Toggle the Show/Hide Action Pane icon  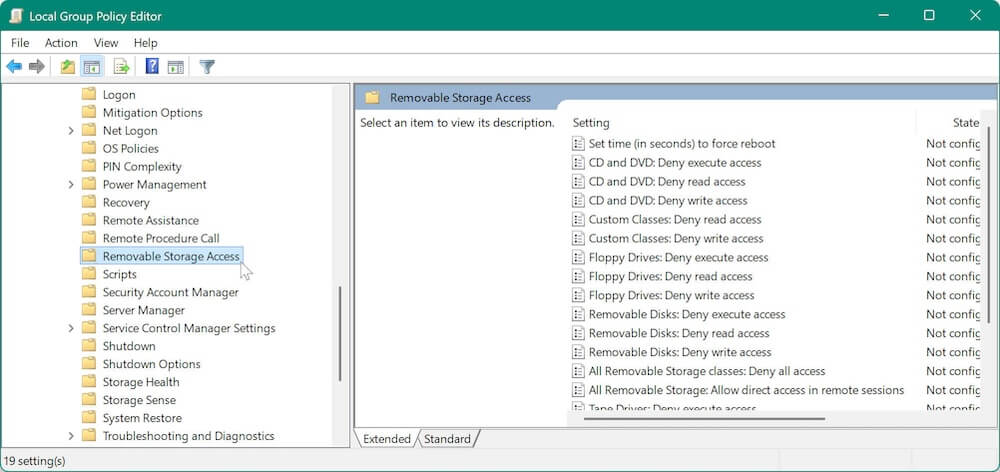click(175, 67)
